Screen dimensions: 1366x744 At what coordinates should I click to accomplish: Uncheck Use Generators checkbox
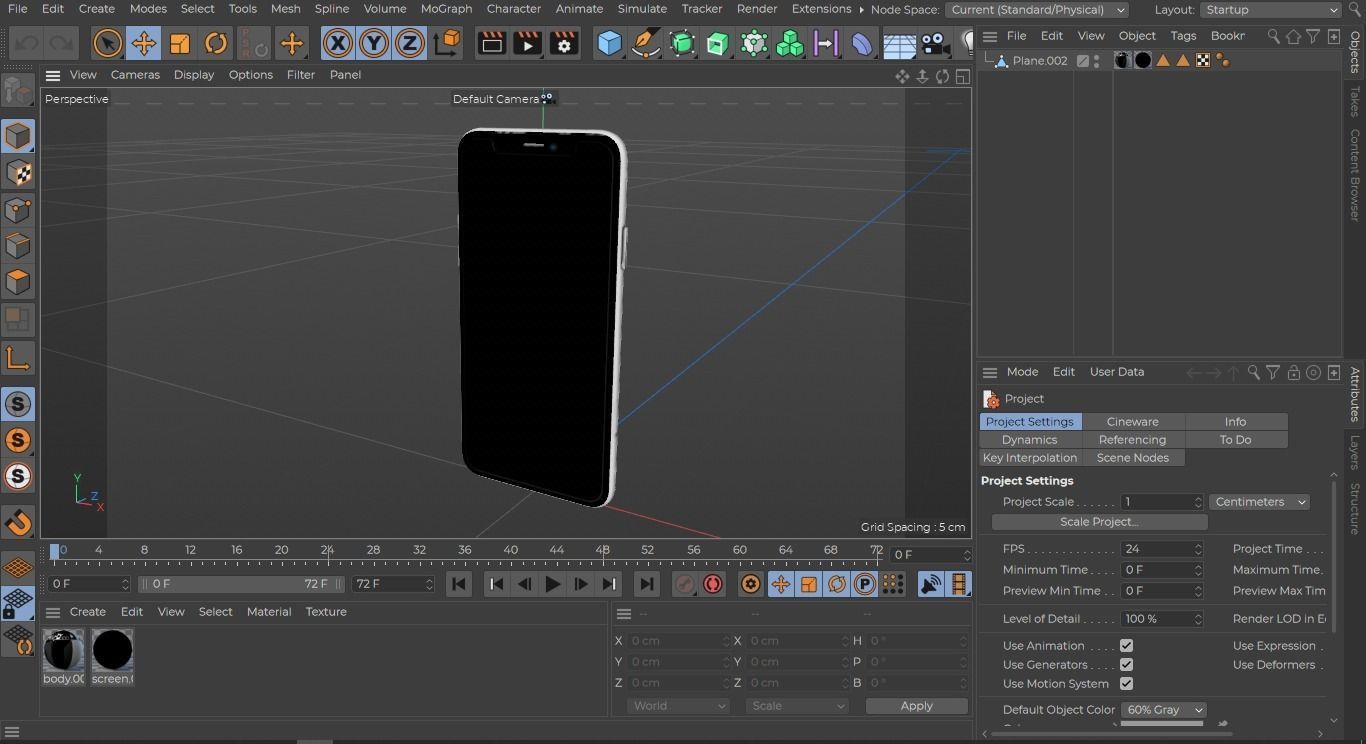1126,665
